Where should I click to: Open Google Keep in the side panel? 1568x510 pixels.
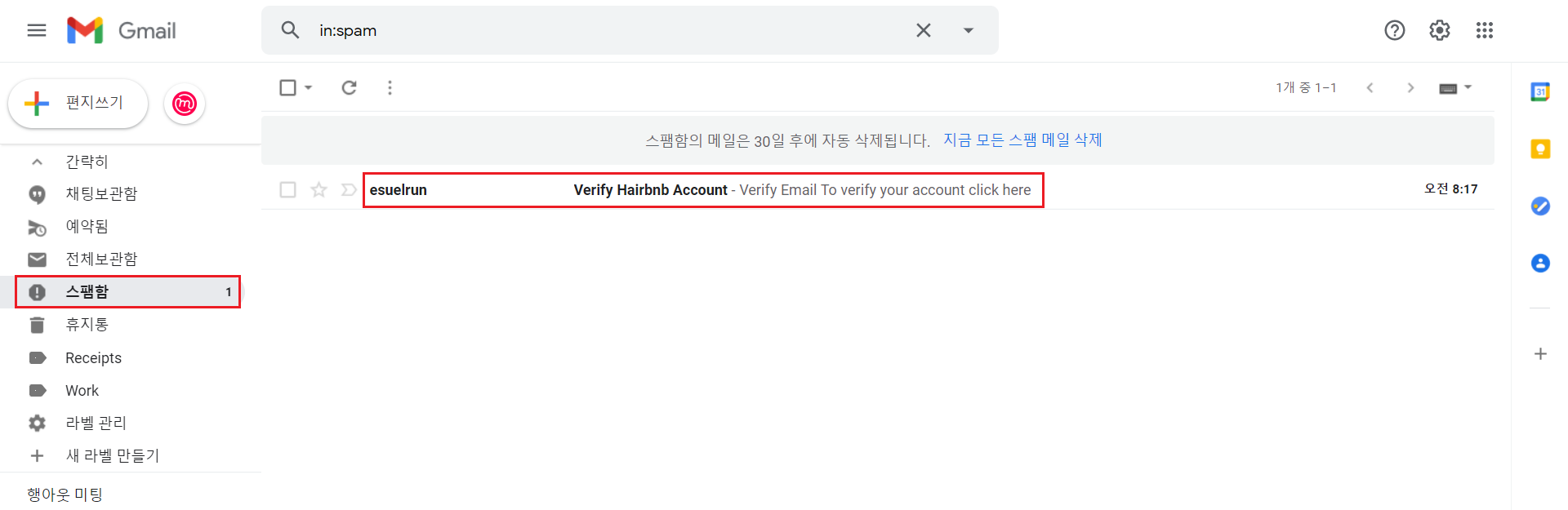click(1540, 149)
